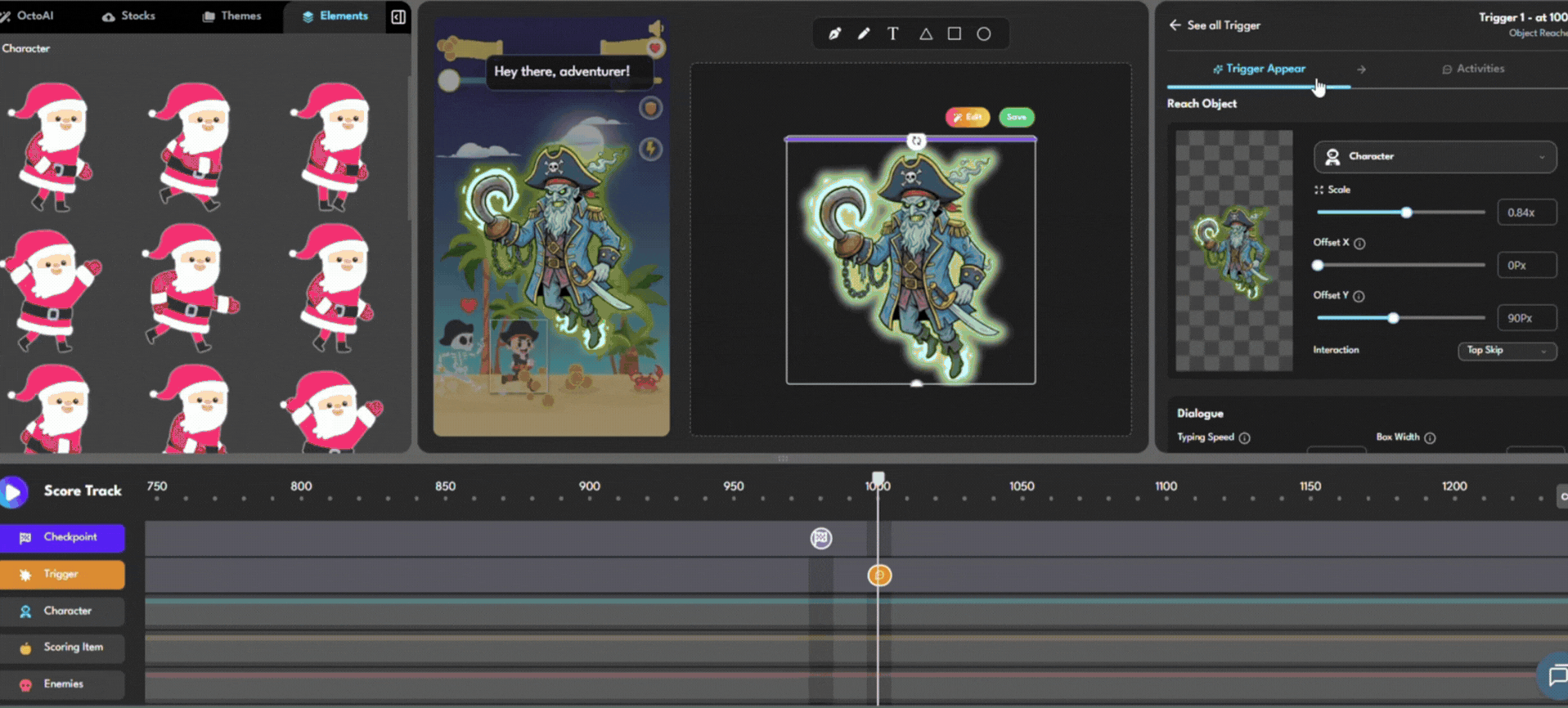
Task: Click the green Save button
Action: pyautogui.click(x=1017, y=117)
